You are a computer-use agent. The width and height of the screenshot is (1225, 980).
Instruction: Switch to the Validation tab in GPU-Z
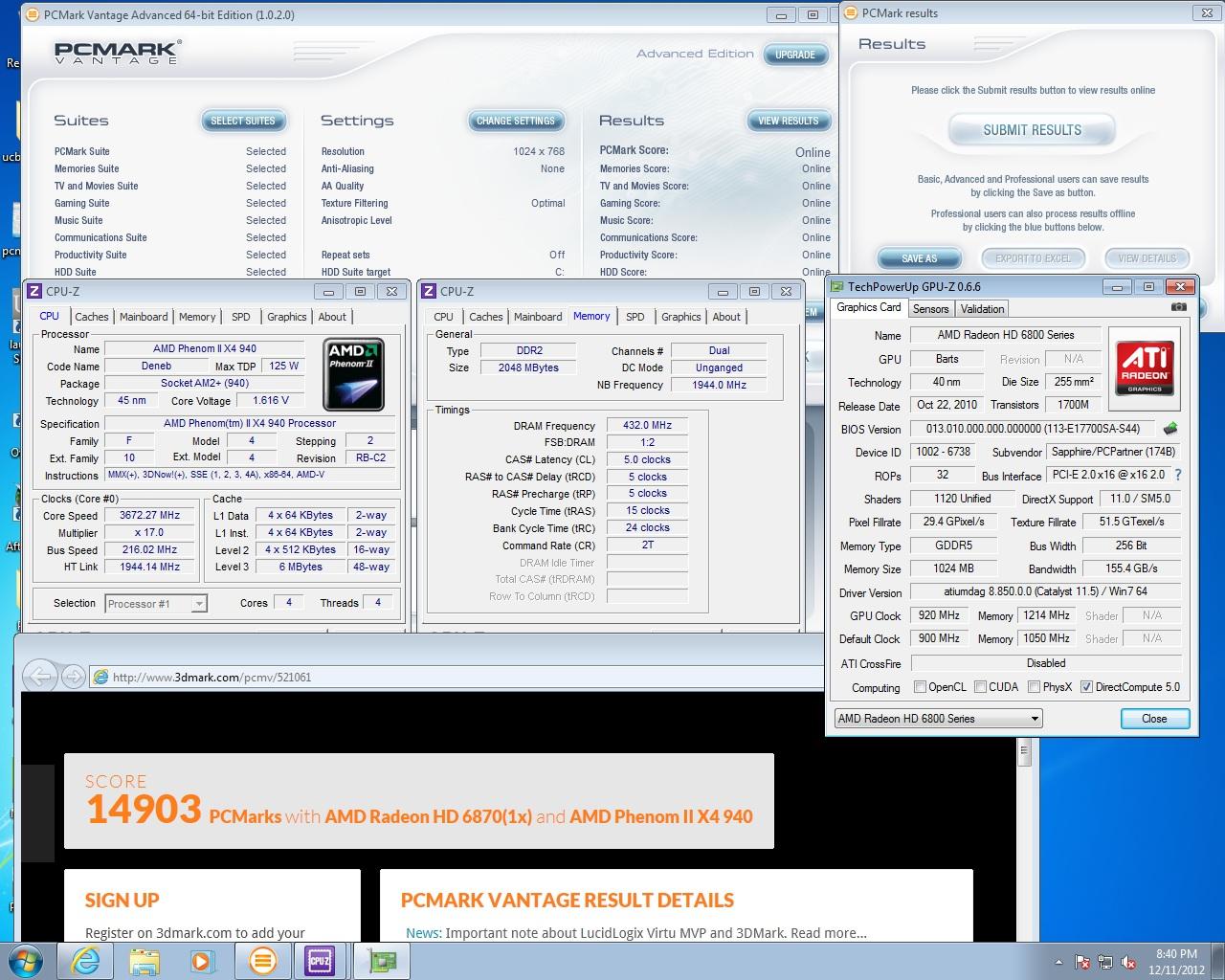(x=982, y=308)
